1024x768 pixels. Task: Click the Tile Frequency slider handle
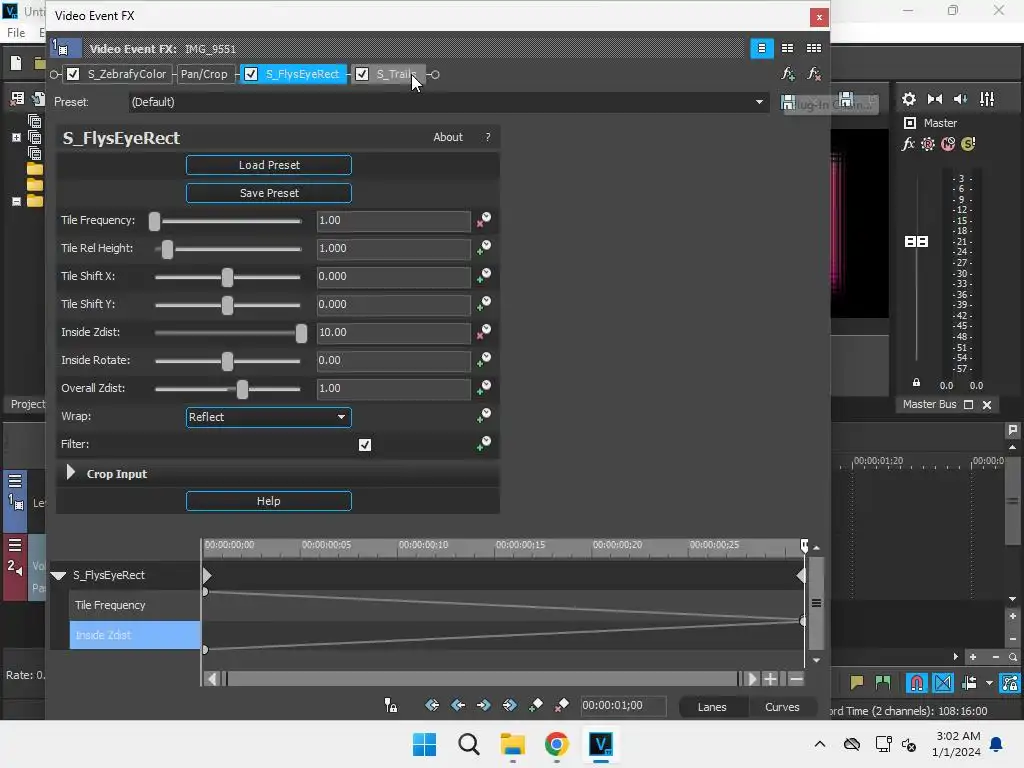154,221
